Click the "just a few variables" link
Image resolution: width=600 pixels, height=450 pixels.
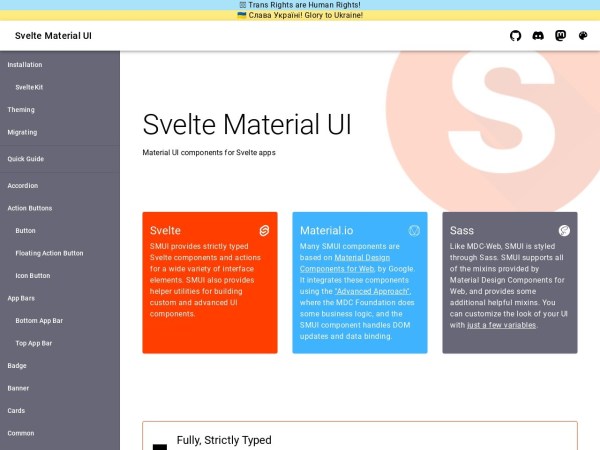(501, 325)
